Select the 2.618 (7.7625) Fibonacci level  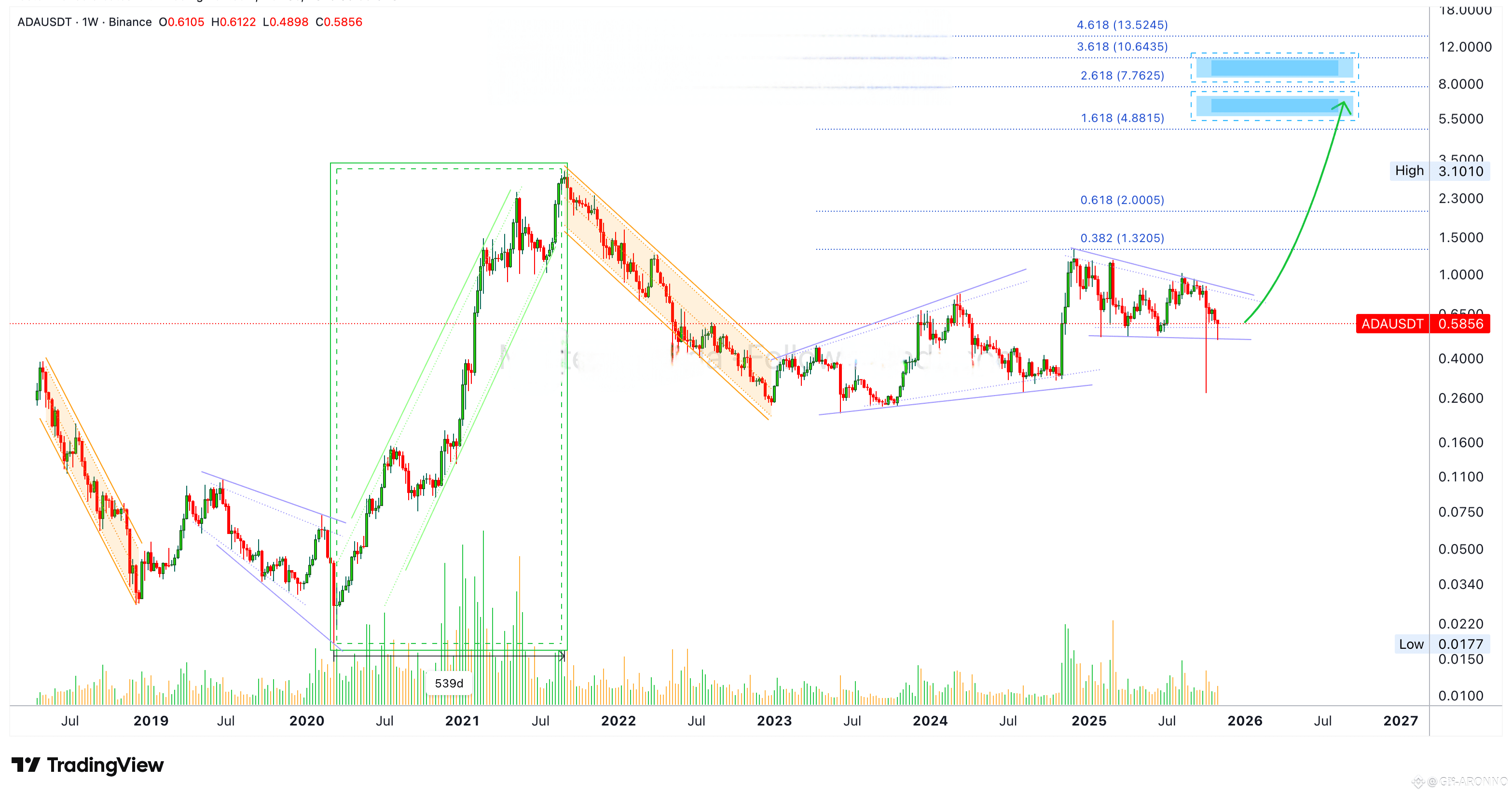(1122, 76)
